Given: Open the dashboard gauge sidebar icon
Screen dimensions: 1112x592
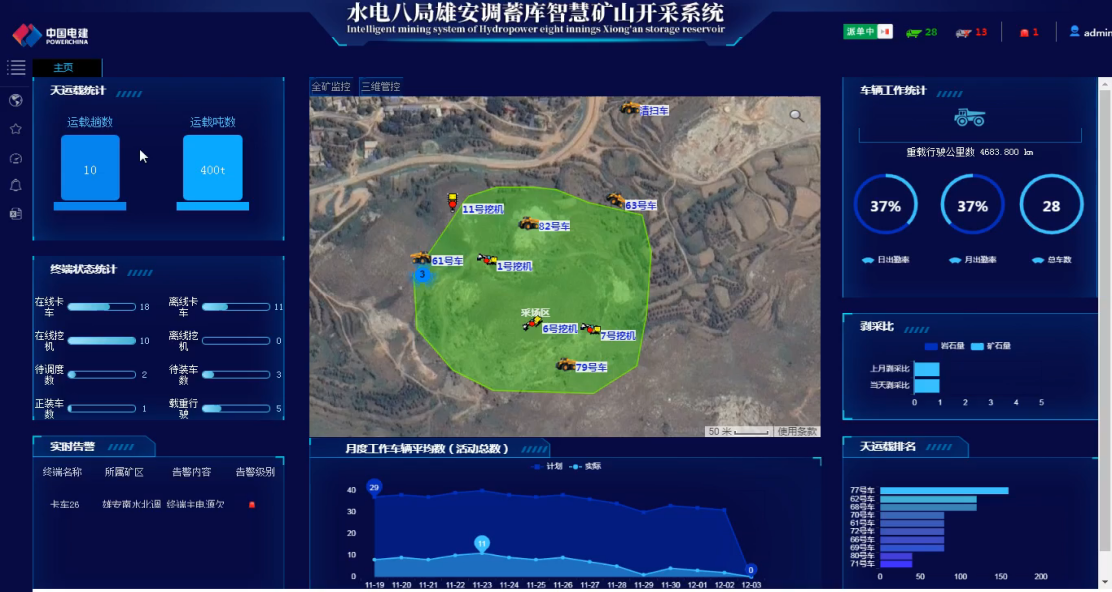Looking at the screenshot, I should pyautogui.click(x=16, y=158).
